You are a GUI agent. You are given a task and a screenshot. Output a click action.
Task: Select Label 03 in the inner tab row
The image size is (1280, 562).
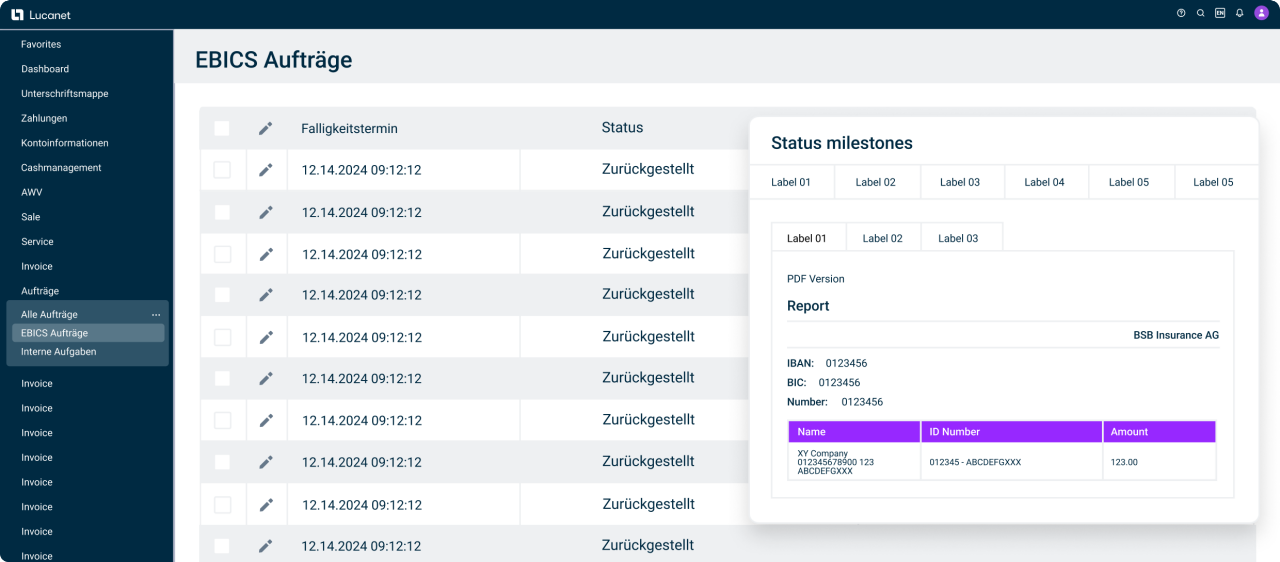pos(958,238)
